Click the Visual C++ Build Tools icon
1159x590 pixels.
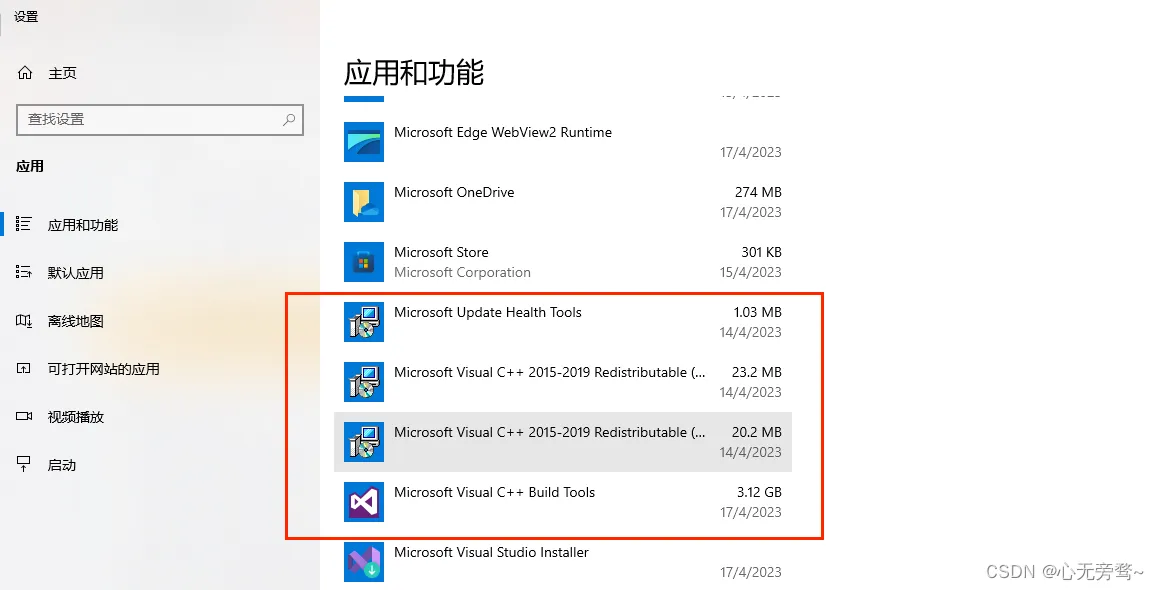[x=364, y=502]
